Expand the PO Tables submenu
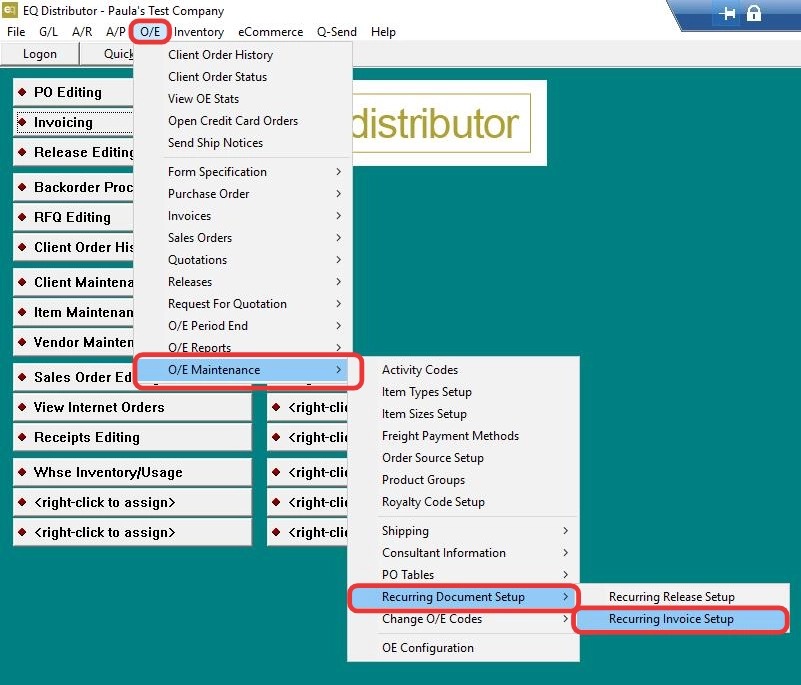 pos(463,574)
